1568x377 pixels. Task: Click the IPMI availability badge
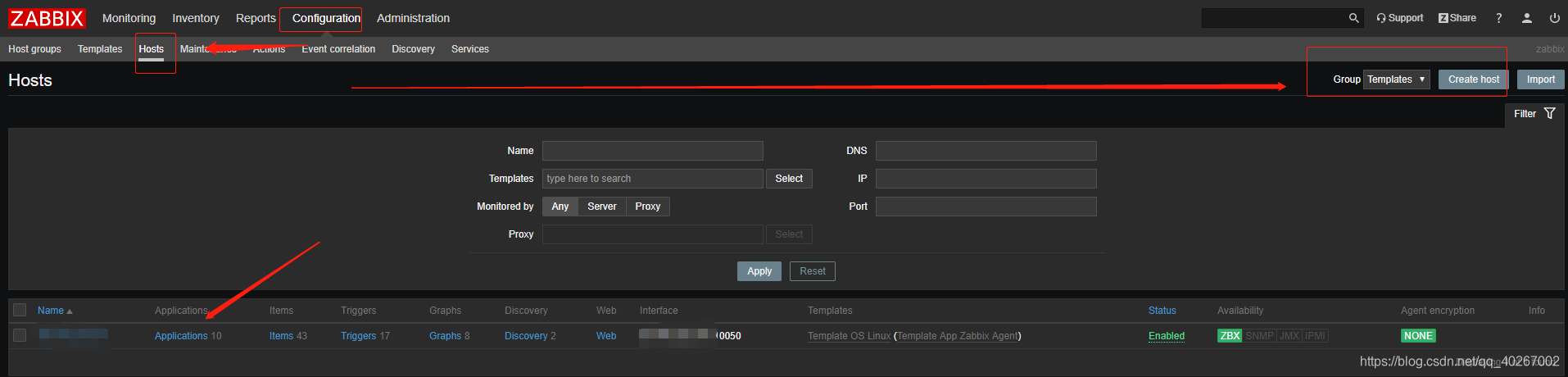coord(1315,336)
